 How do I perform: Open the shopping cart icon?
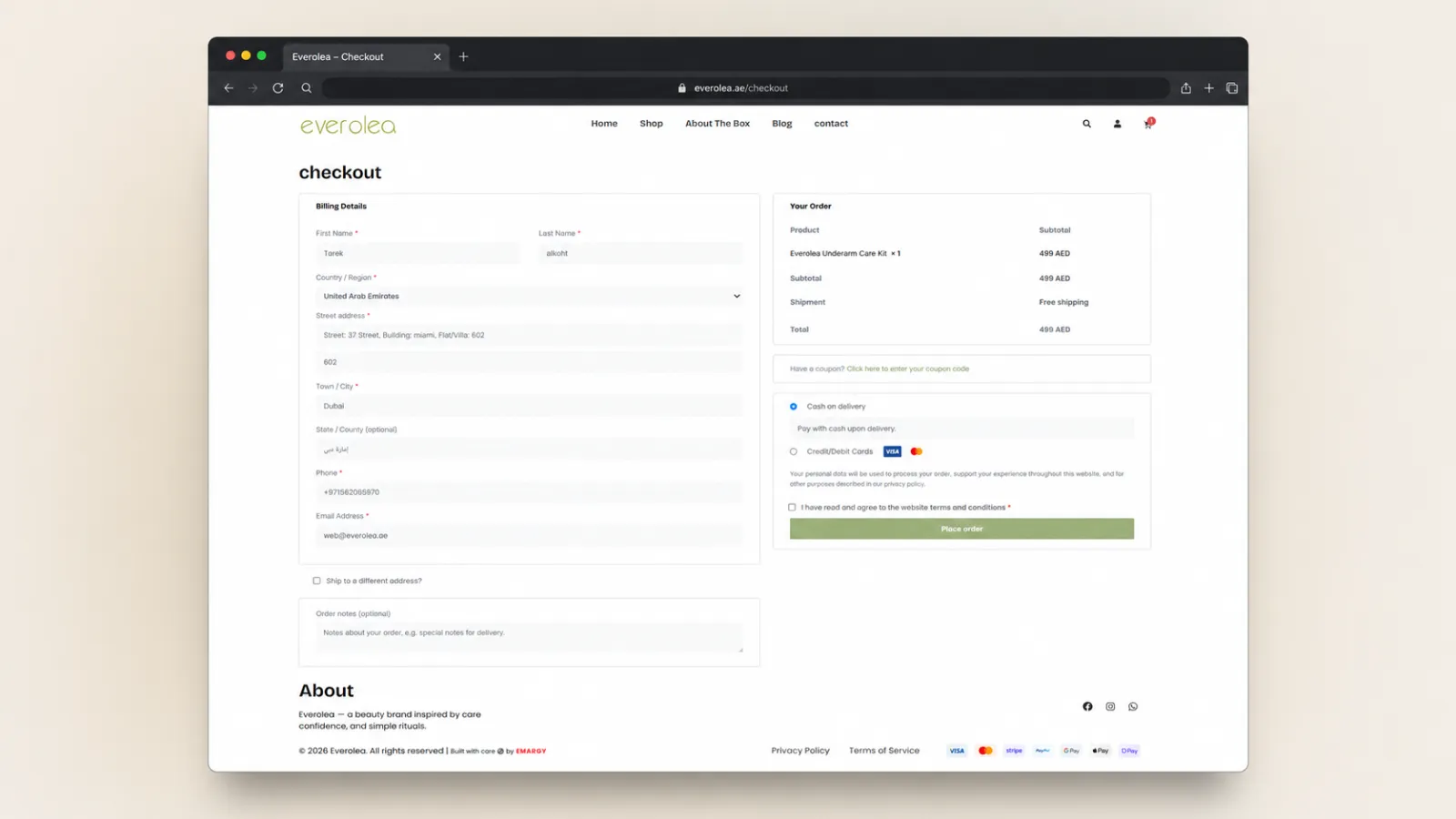[1148, 124]
